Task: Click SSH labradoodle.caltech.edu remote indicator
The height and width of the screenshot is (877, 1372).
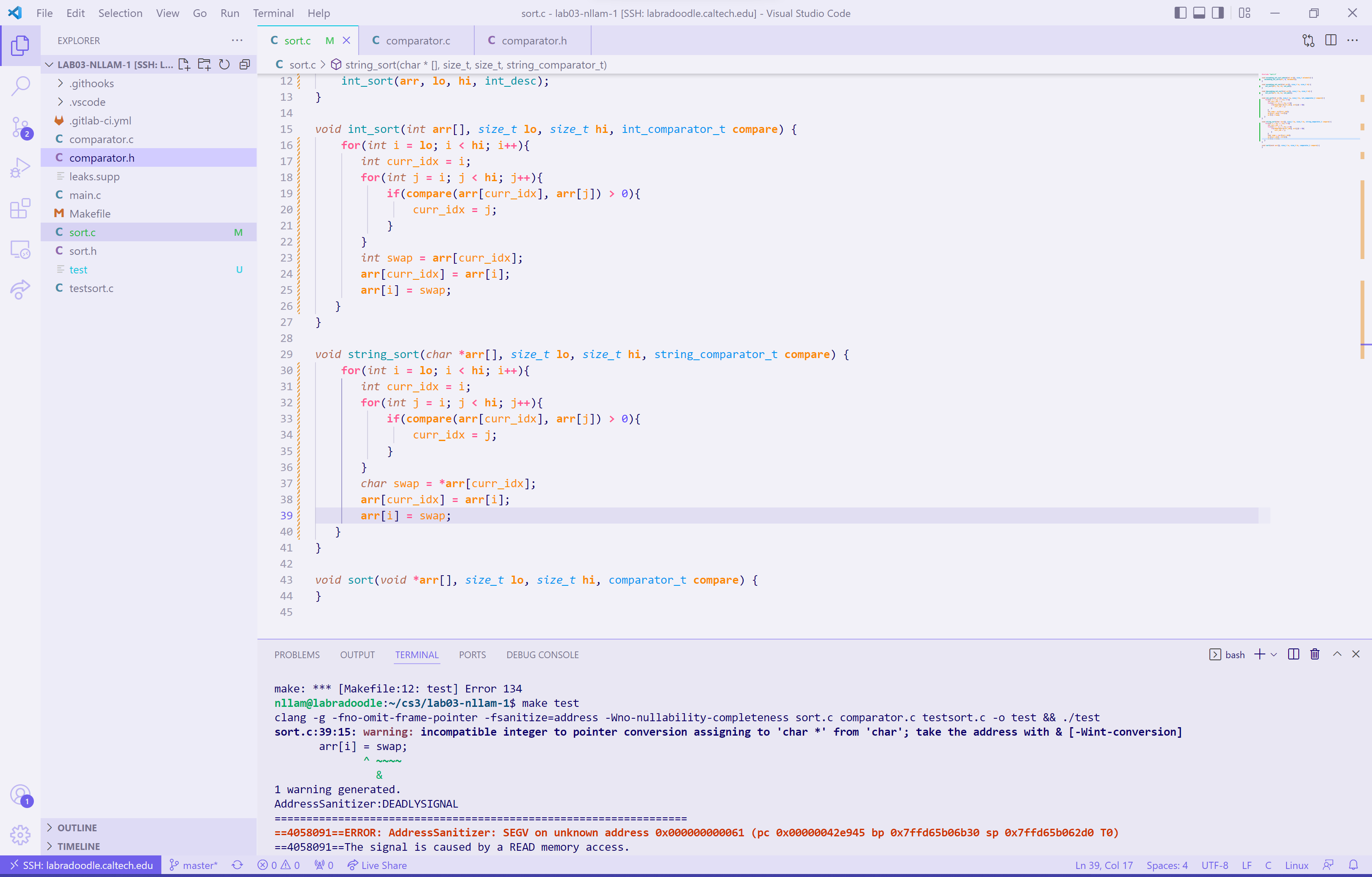Action: coord(81,865)
